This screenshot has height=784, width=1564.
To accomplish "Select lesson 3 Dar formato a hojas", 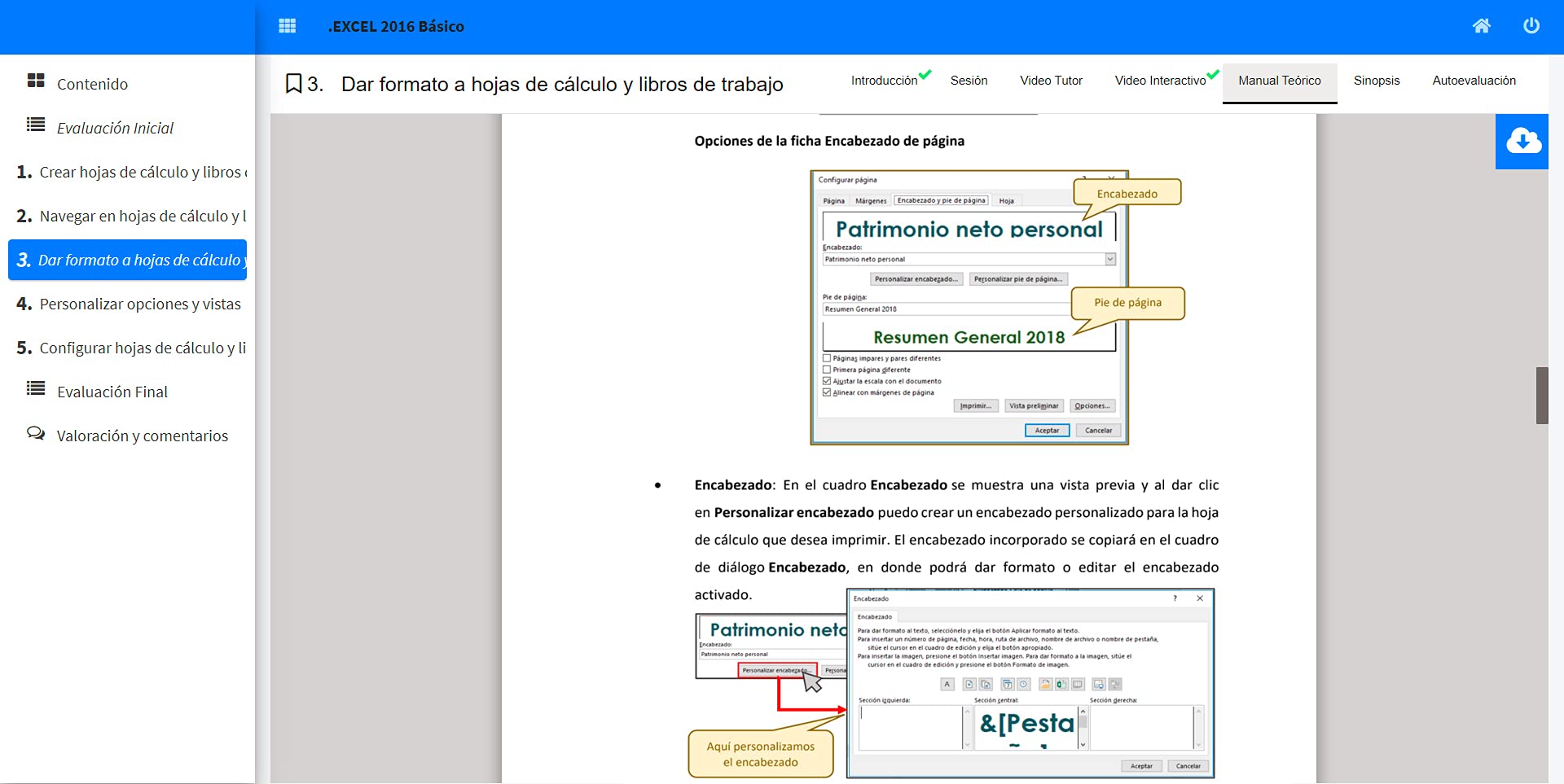I will (127, 260).
